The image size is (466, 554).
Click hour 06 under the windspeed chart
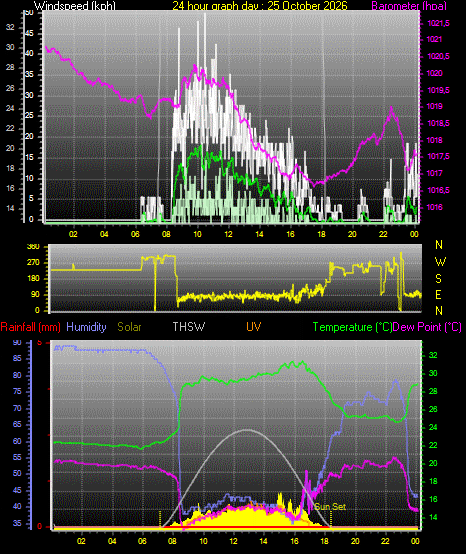(x=135, y=234)
